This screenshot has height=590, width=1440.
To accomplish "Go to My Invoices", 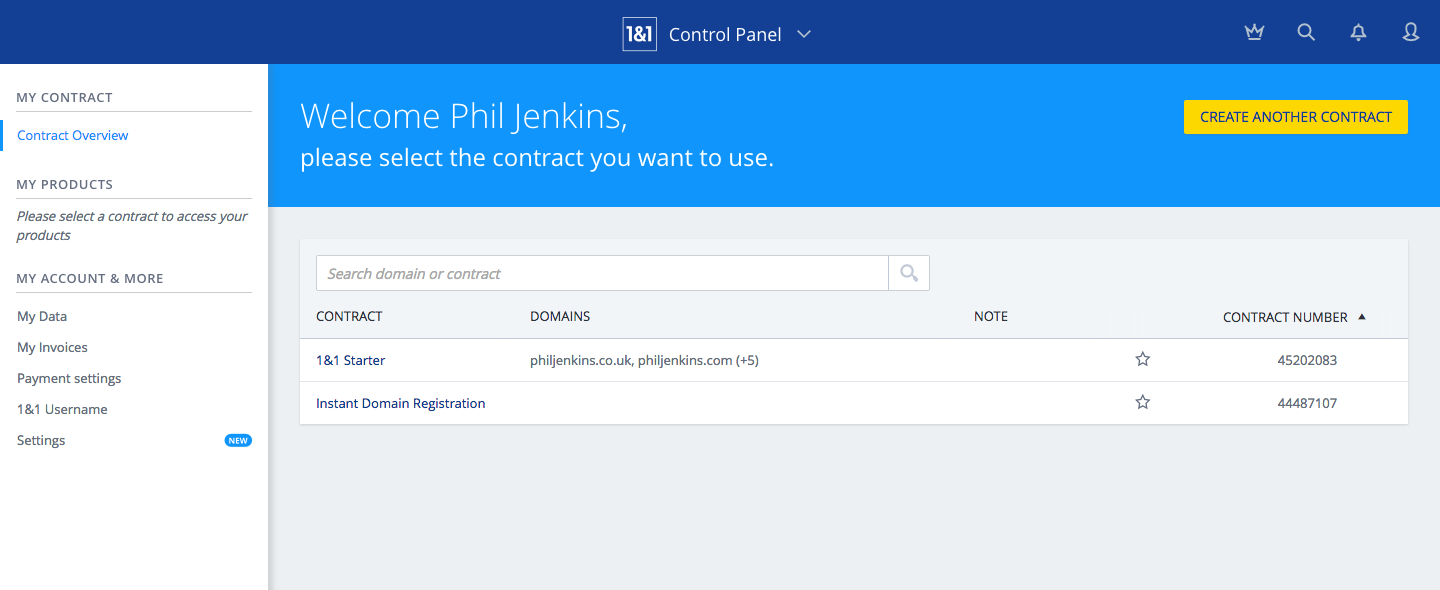I will (52, 347).
